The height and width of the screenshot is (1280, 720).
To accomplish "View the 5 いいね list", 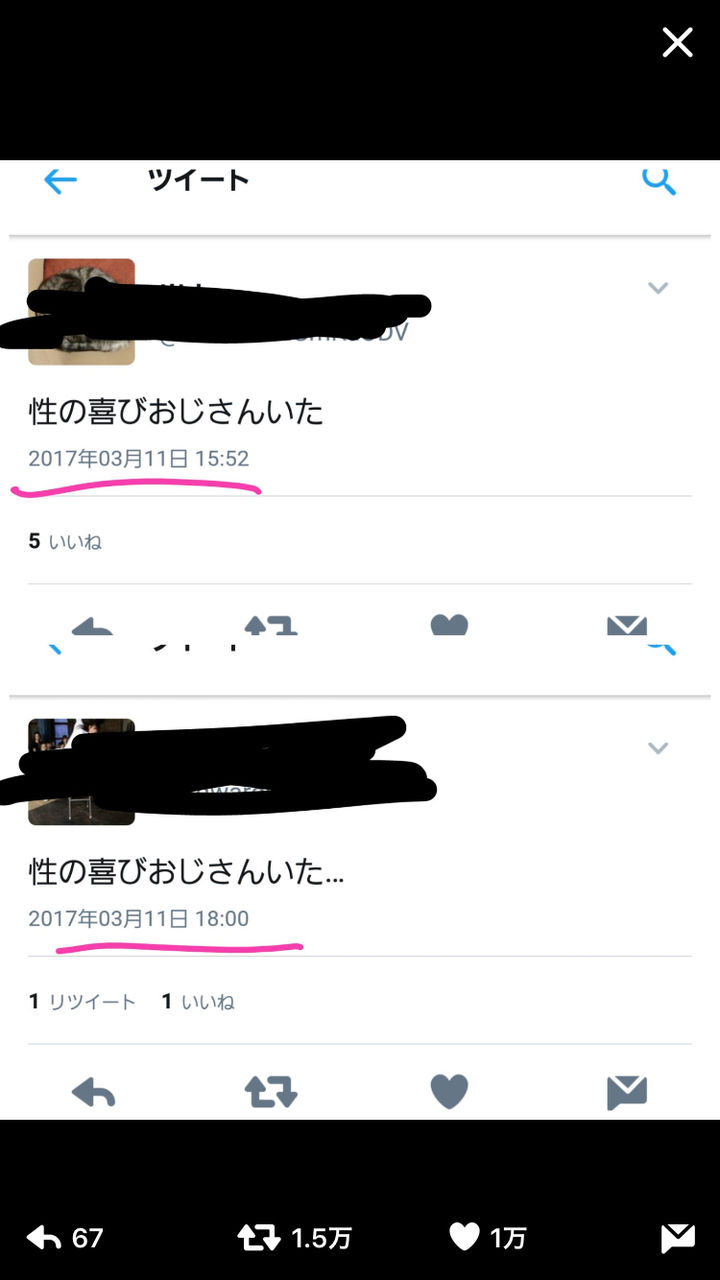I will click(x=65, y=542).
